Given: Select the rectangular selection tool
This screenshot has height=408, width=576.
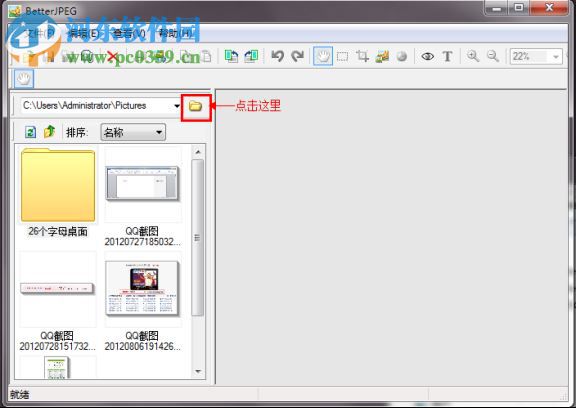Looking at the screenshot, I should click(342, 57).
